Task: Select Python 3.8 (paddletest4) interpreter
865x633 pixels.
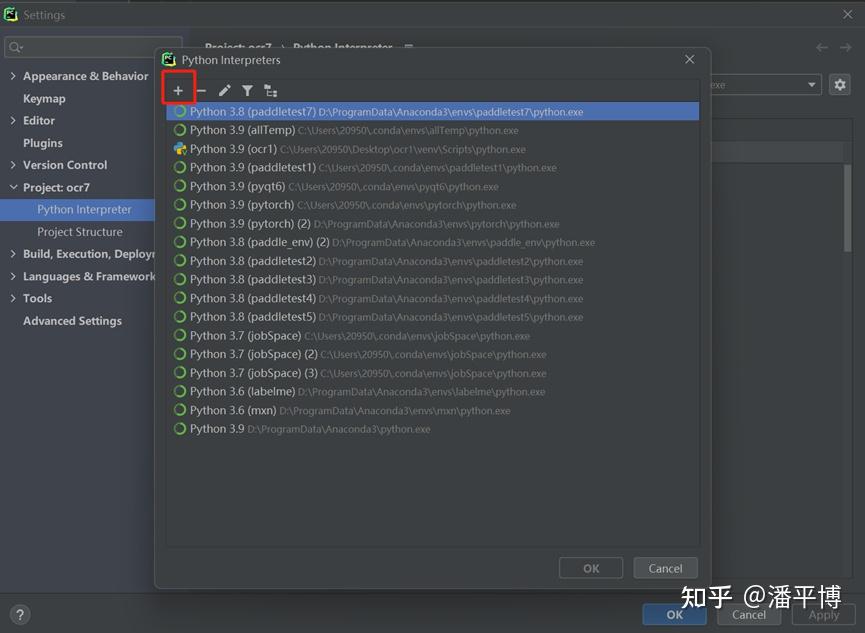Action: click(x=432, y=298)
